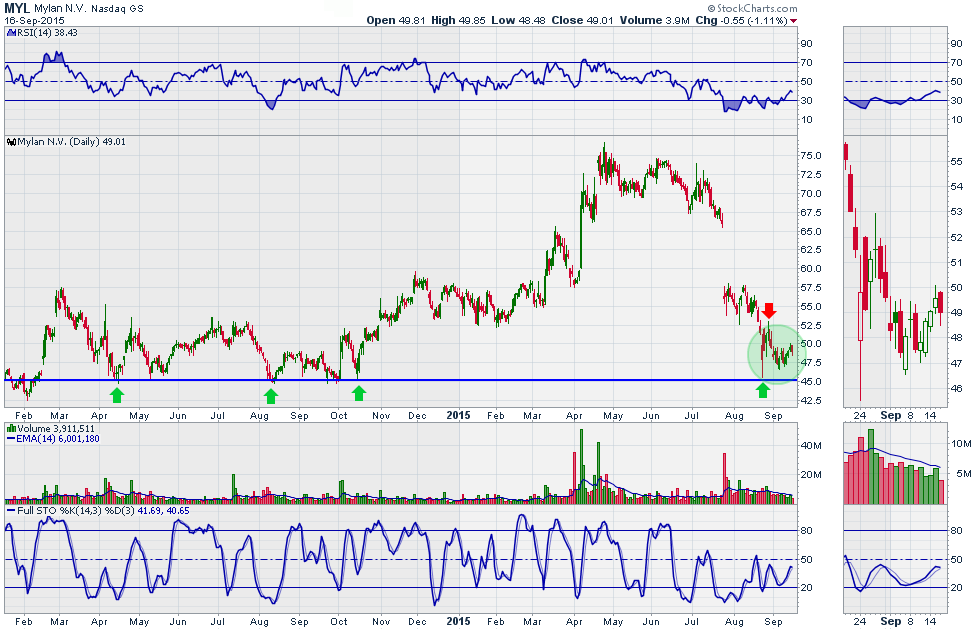Click the MYL ticker symbol

(17, 8)
